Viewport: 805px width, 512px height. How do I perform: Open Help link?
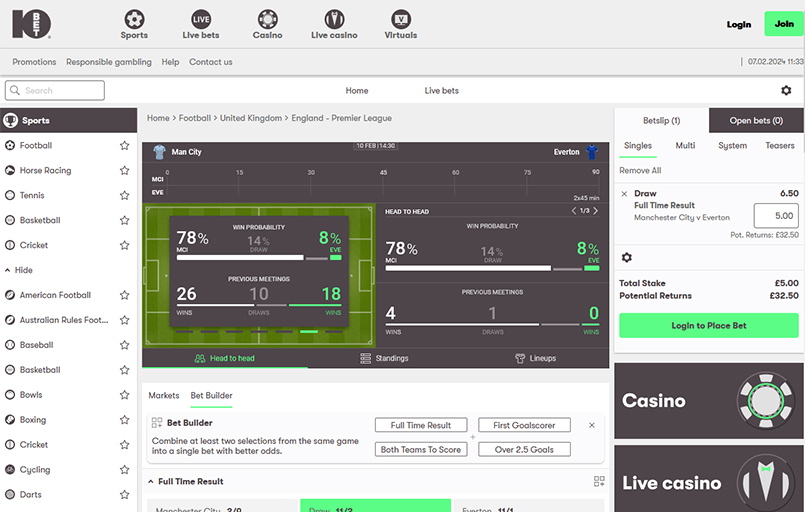point(170,62)
